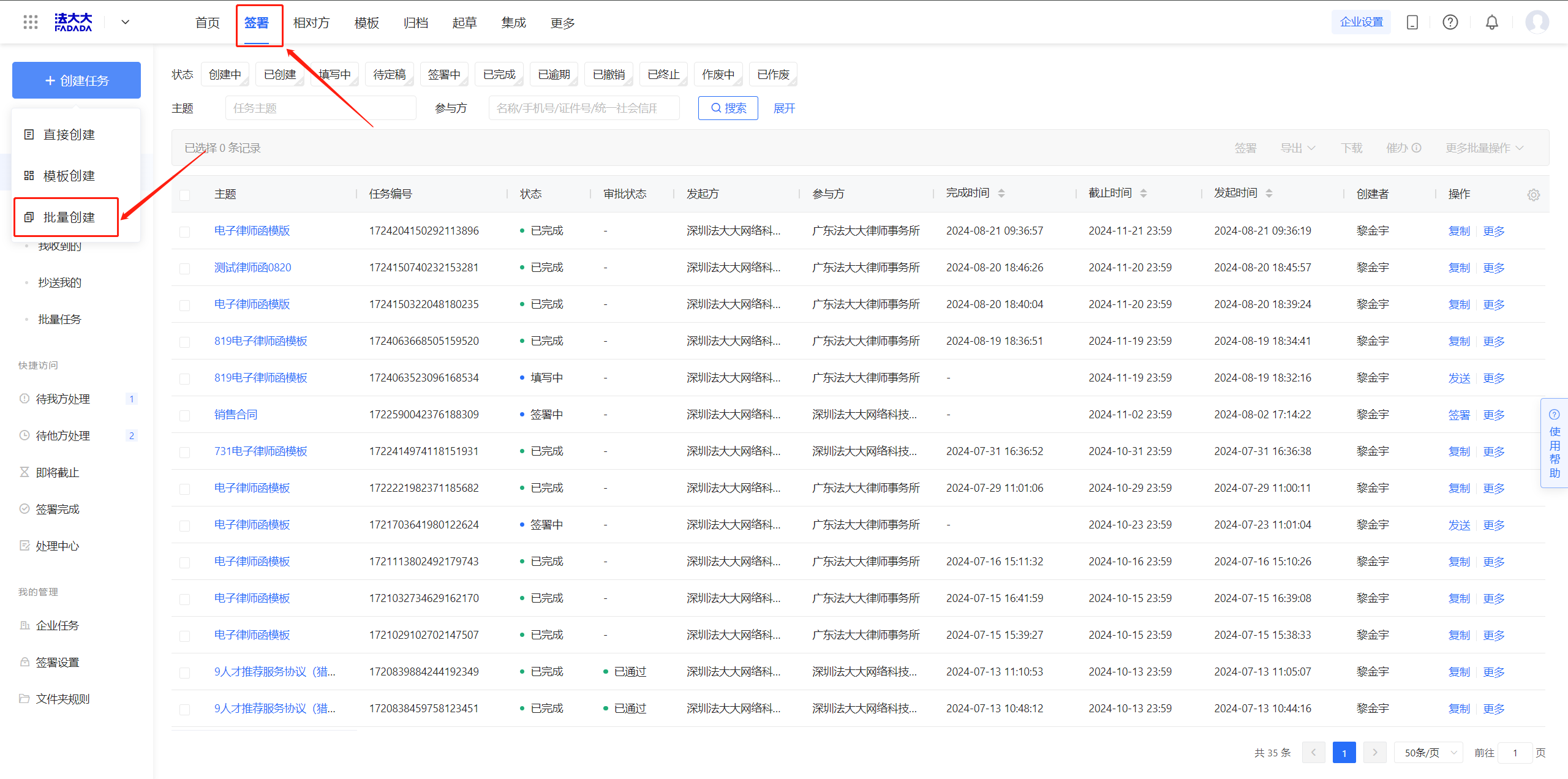Switch to the 相对方 tab

tap(311, 23)
